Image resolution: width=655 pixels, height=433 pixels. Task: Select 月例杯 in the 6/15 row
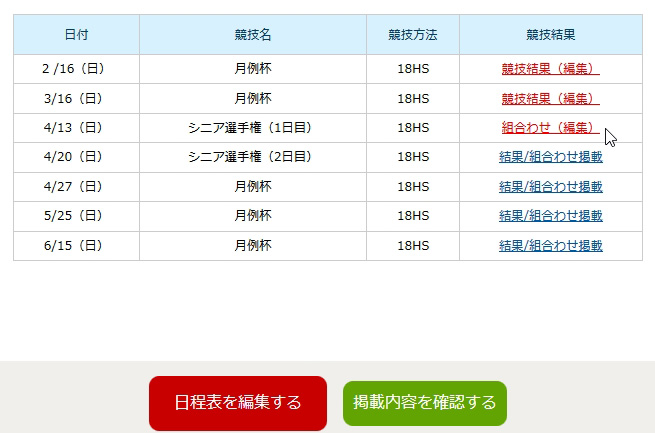(253, 246)
